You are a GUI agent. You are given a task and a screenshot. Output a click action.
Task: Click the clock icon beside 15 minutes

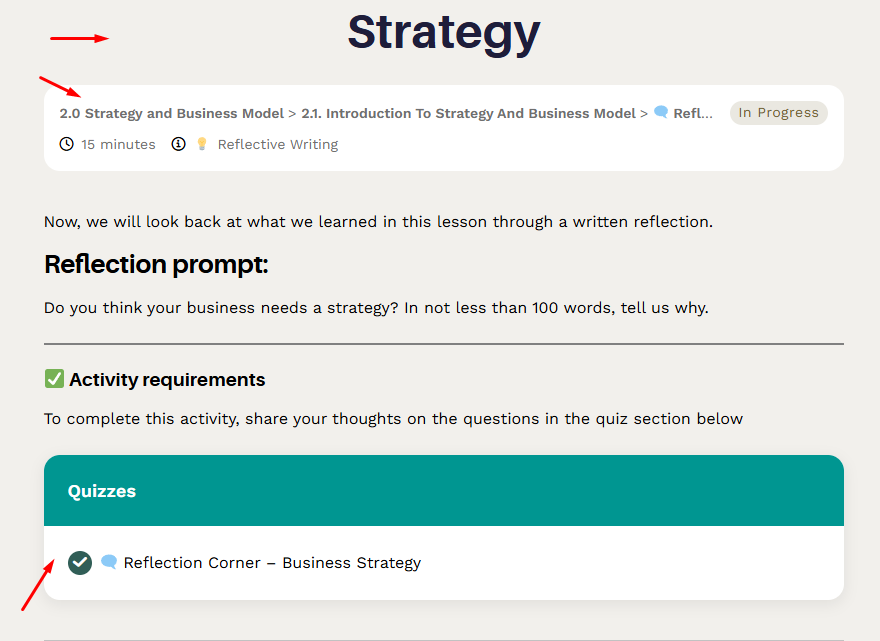tap(67, 144)
